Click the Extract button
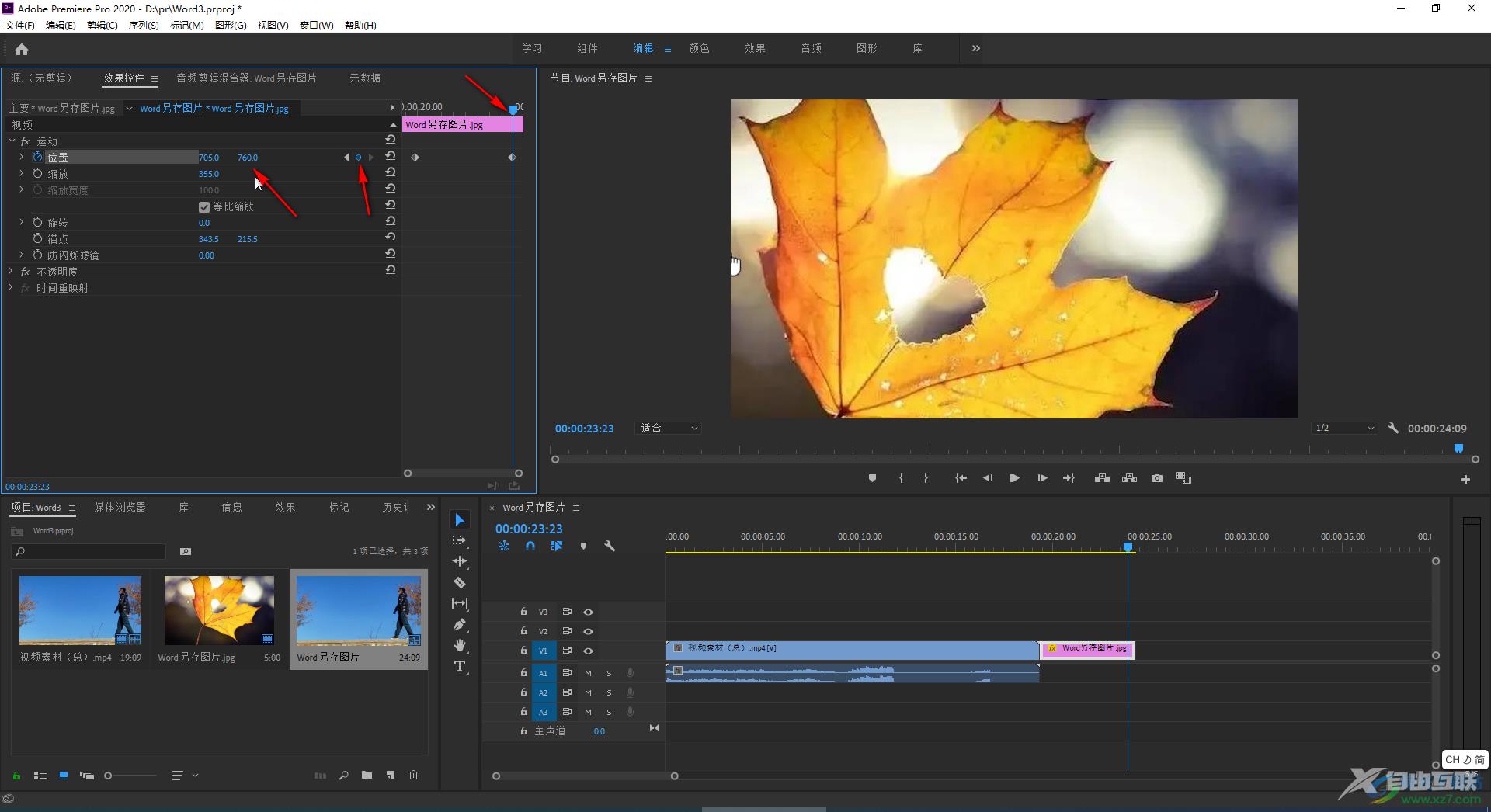 pyautogui.click(x=1129, y=478)
